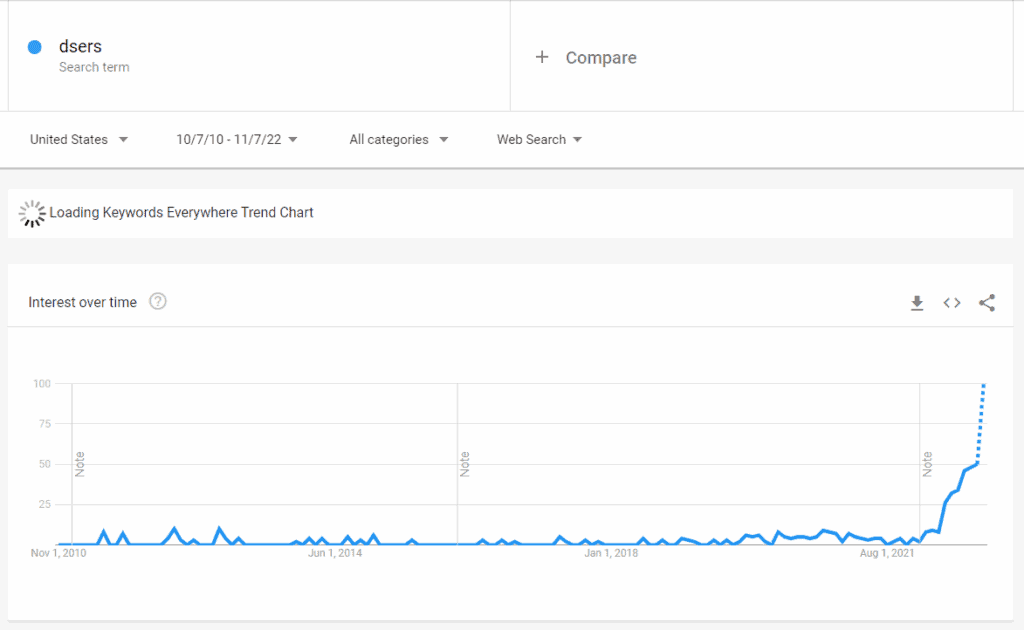
Task: Click the Compare button
Action: (601, 57)
